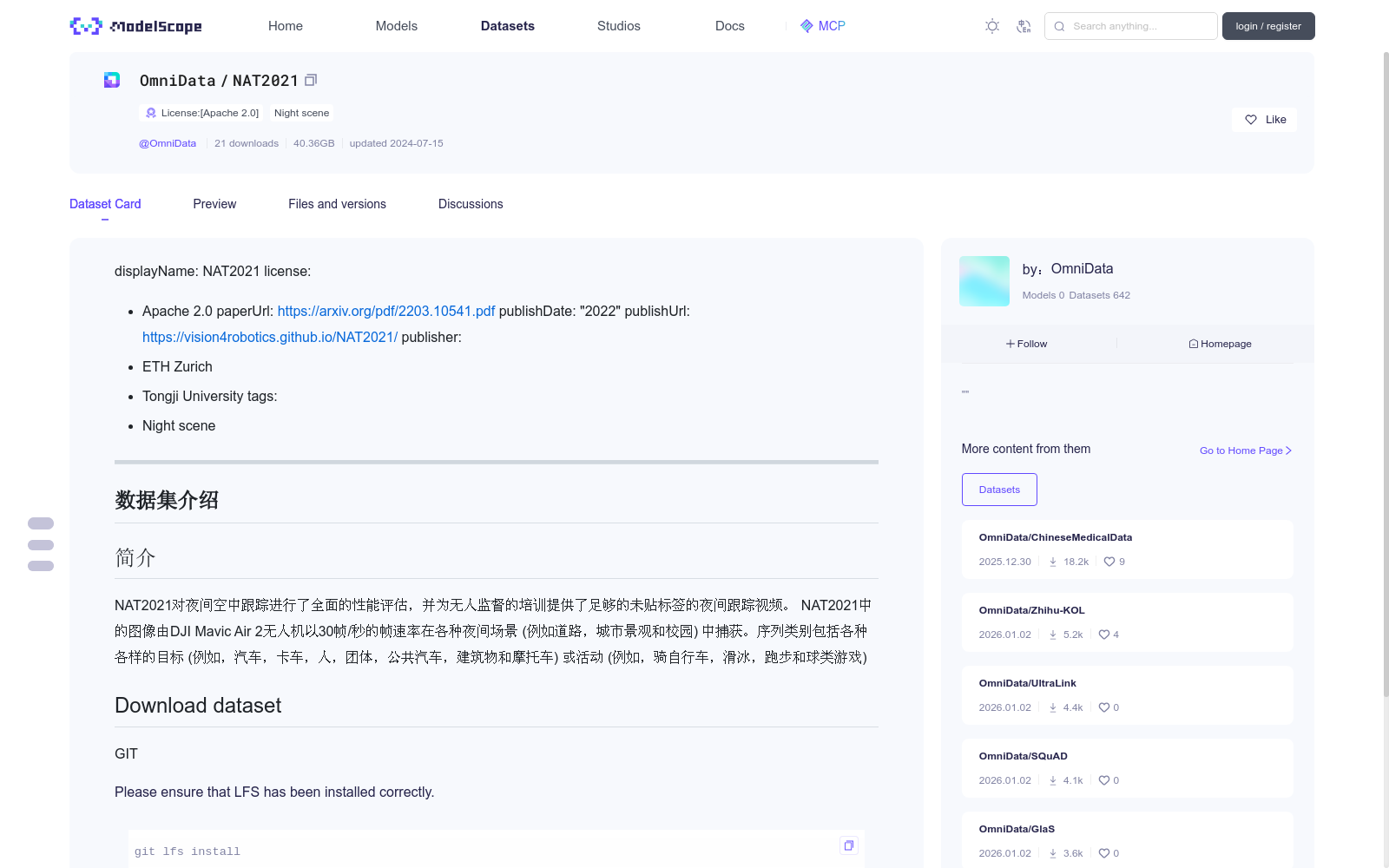Click the search magnifier icon
The height and width of the screenshot is (868, 1389).
[x=1059, y=26]
